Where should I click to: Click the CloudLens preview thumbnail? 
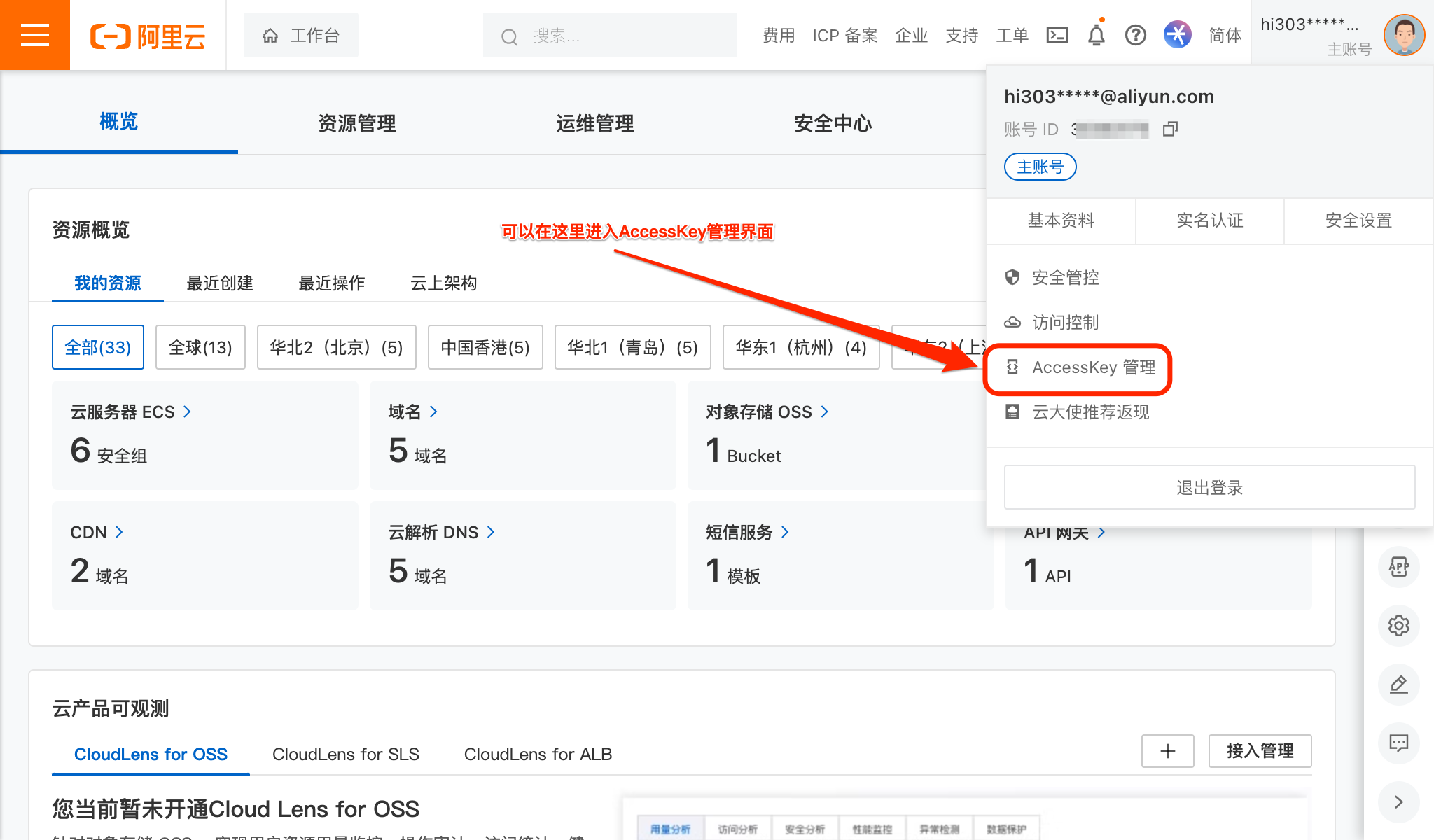click(x=965, y=818)
